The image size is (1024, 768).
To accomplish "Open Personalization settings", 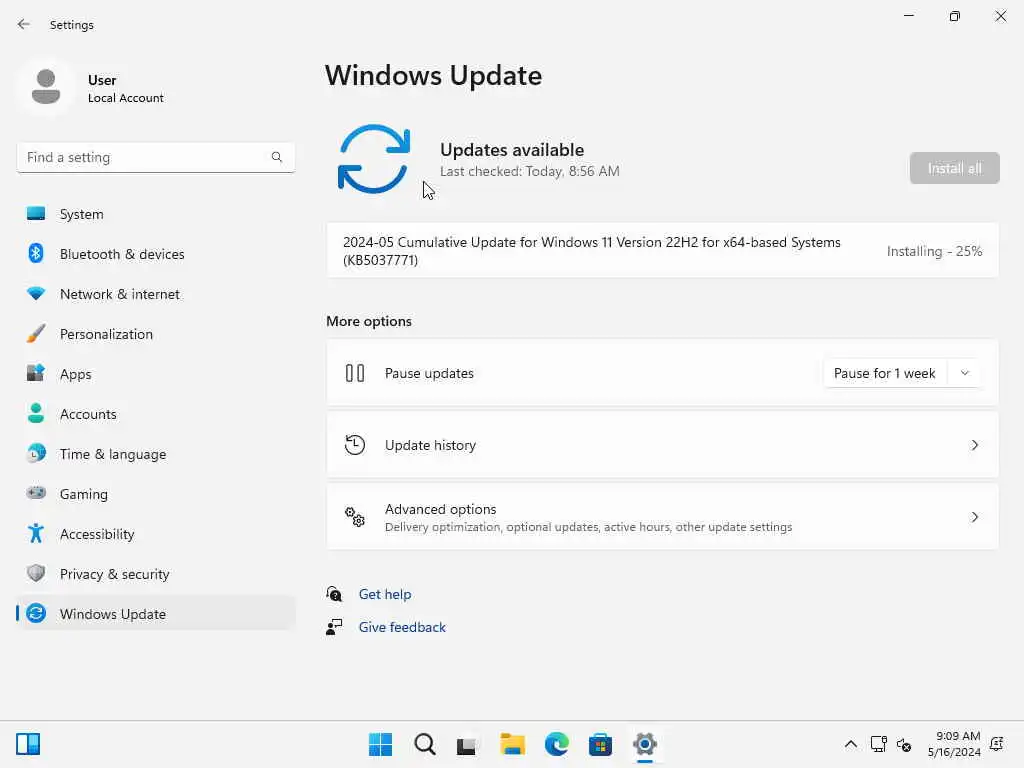I will (x=155, y=334).
